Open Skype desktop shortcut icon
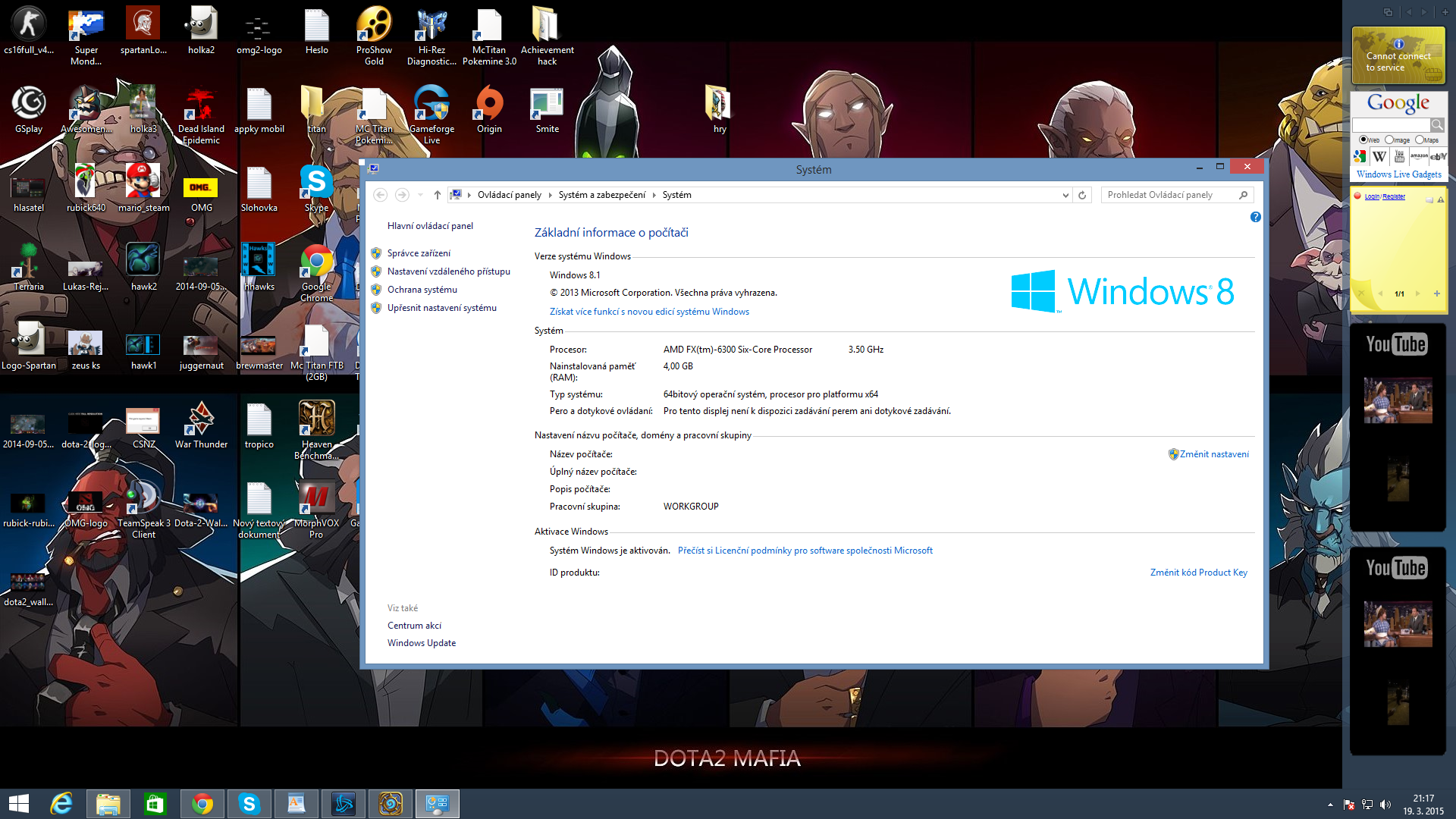Image resolution: width=1456 pixels, height=819 pixels. pos(316,182)
